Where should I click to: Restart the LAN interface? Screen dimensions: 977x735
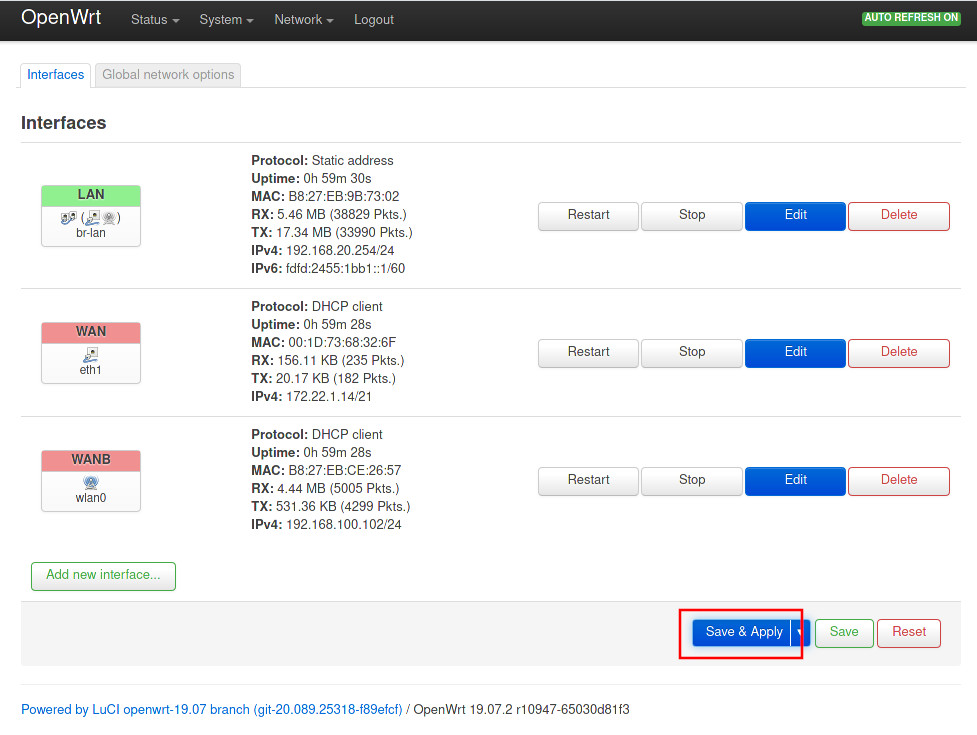tap(588, 216)
